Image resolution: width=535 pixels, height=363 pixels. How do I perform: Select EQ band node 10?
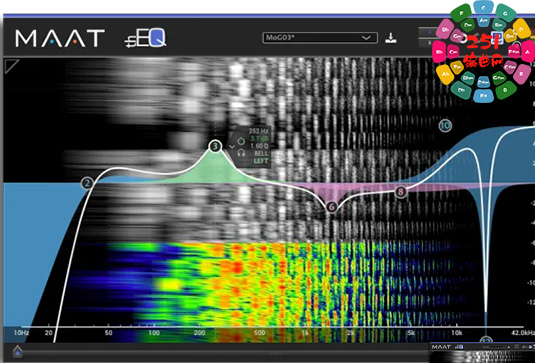(x=445, y=126)
